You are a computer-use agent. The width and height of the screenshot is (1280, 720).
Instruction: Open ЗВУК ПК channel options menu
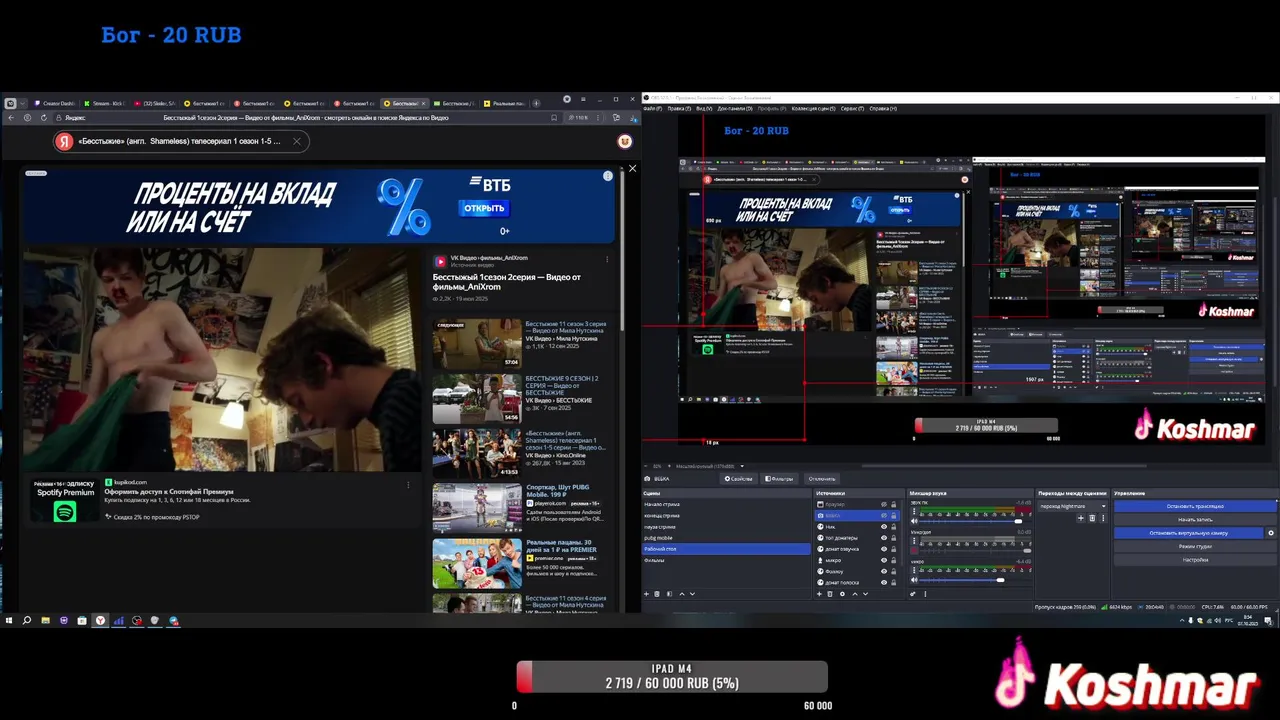pyautogui.click(x=914, y=511)
